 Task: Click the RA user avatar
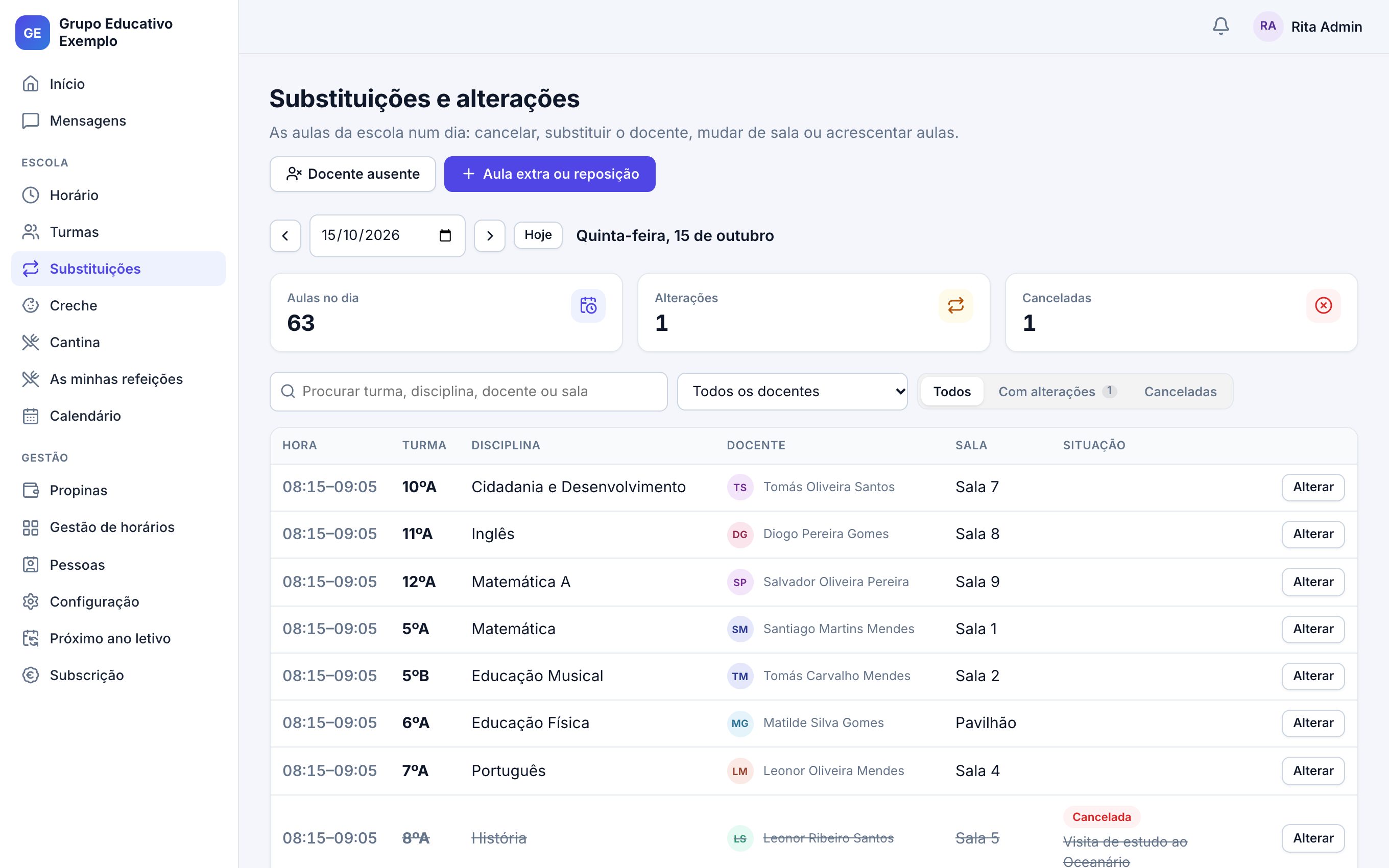(x=1267, y=27)
